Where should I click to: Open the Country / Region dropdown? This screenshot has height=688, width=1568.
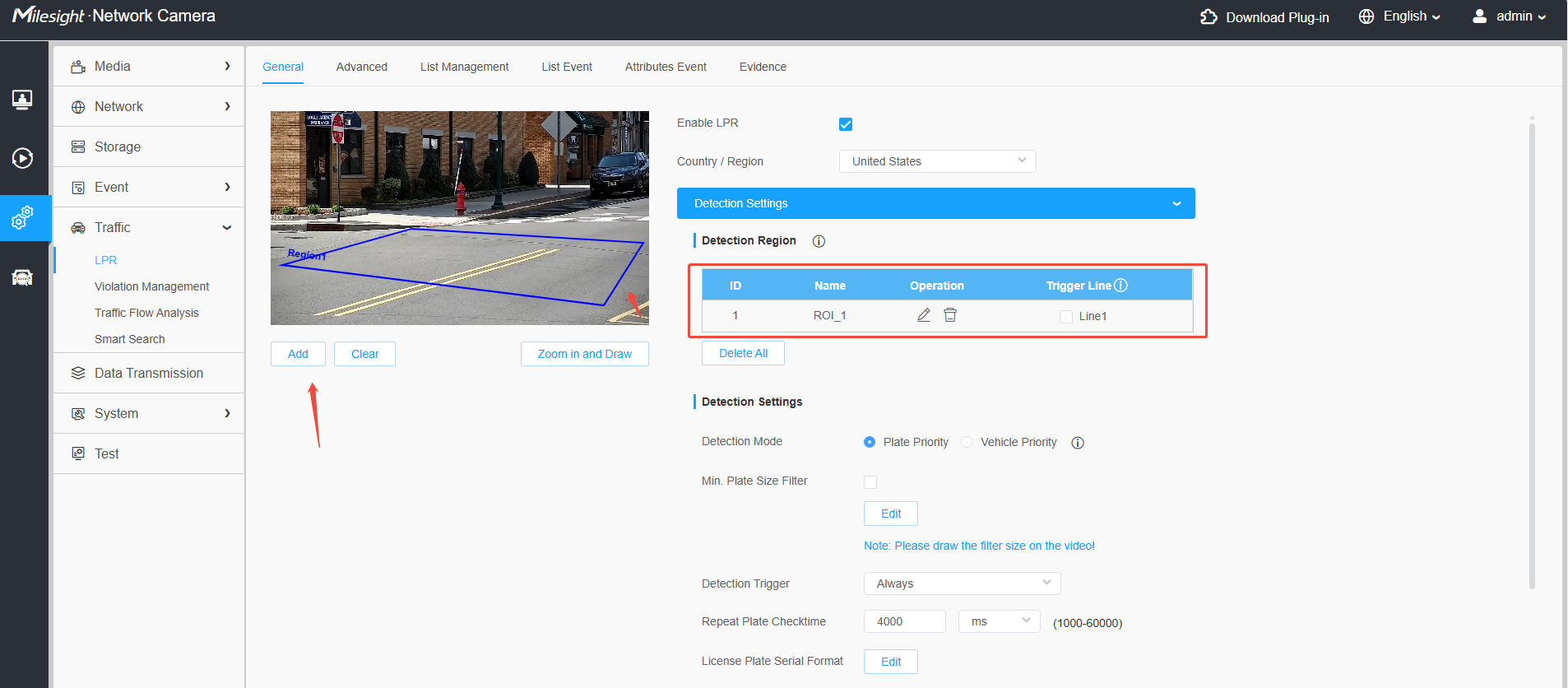pos(937,161)
